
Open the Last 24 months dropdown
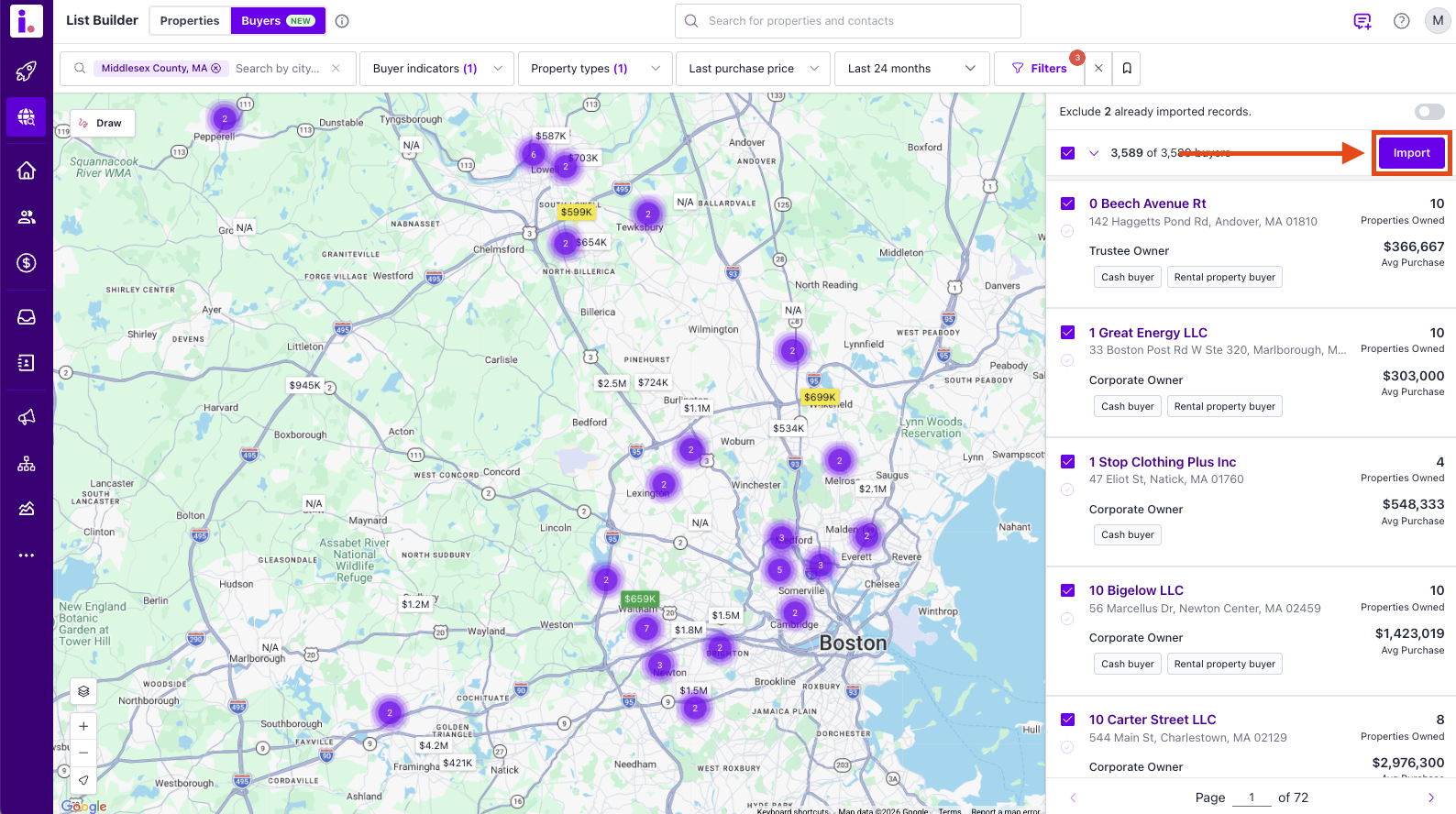[x=911, y=69]
